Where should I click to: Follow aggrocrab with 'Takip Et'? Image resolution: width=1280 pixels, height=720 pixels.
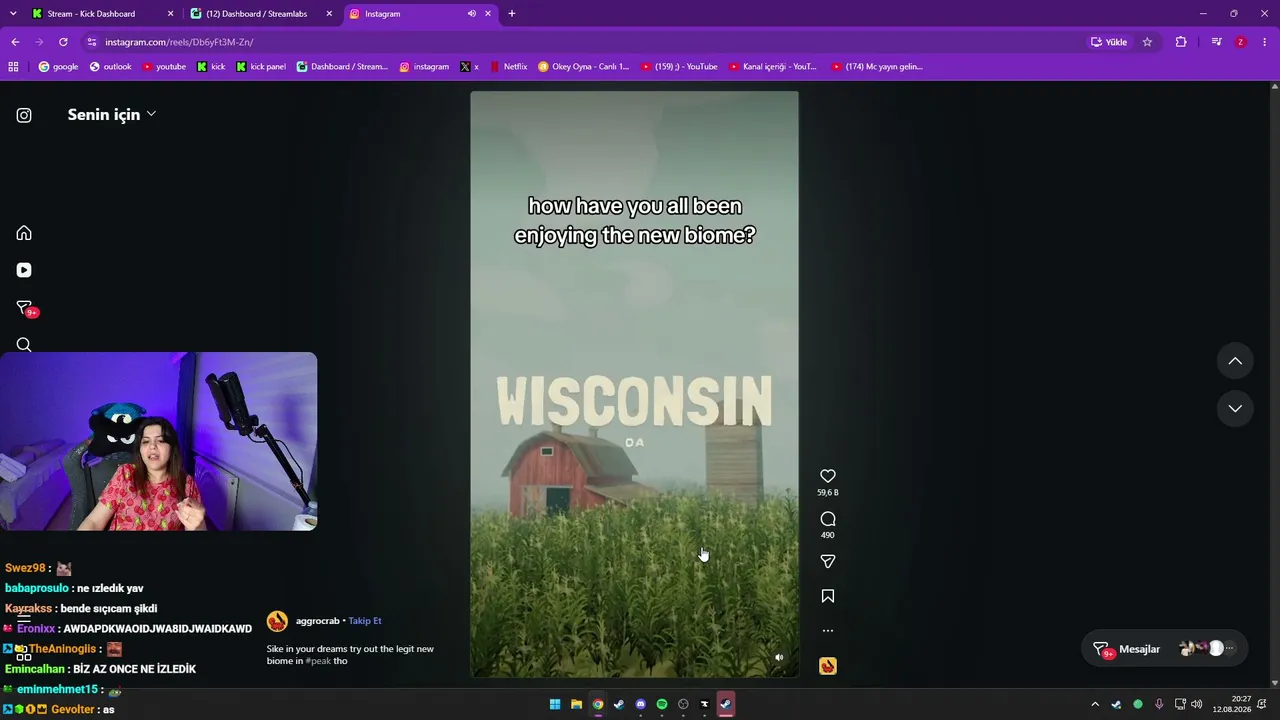[365, 621]
